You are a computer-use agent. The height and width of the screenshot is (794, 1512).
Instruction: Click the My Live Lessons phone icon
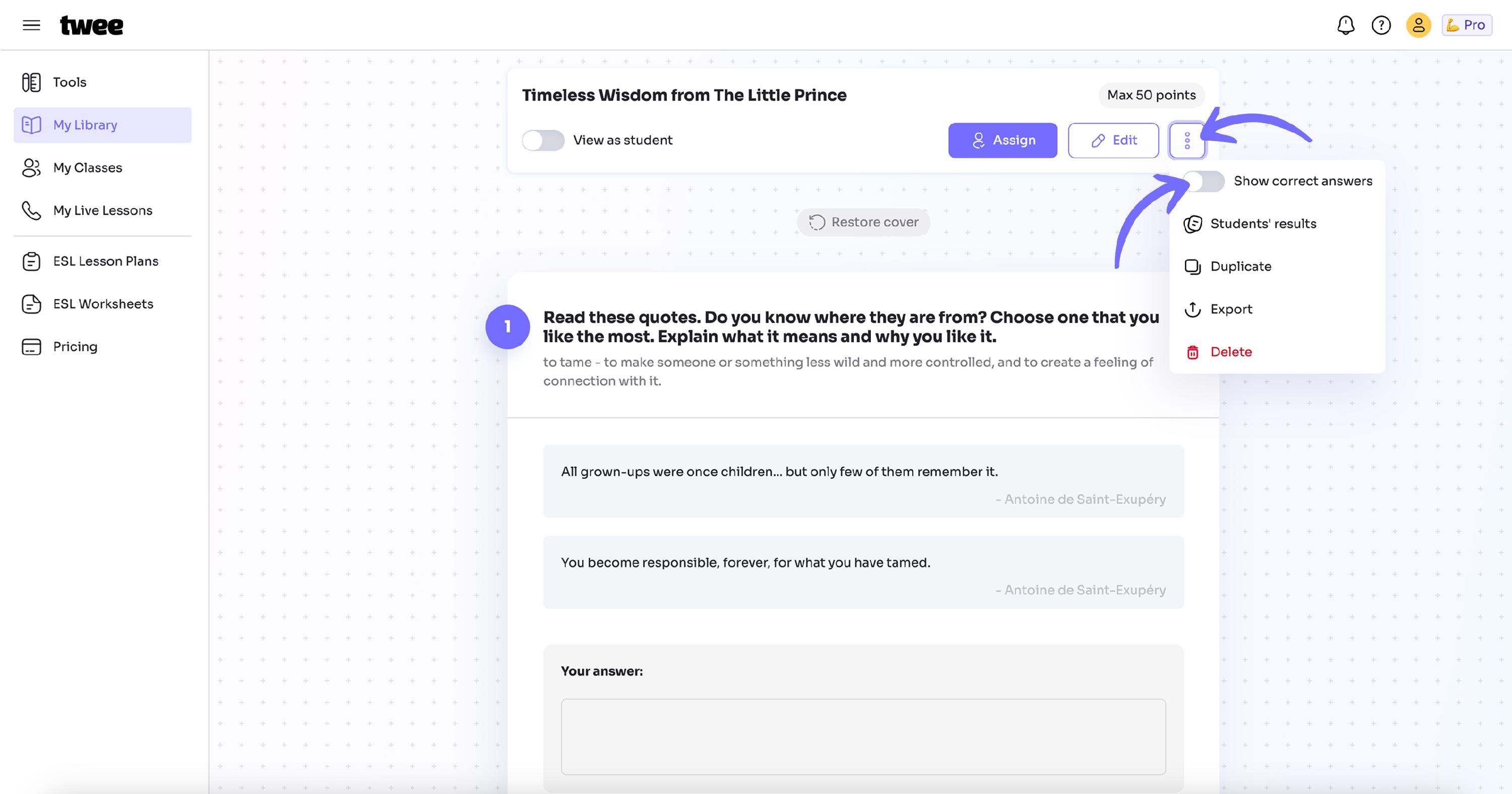(x=31, y=210)
